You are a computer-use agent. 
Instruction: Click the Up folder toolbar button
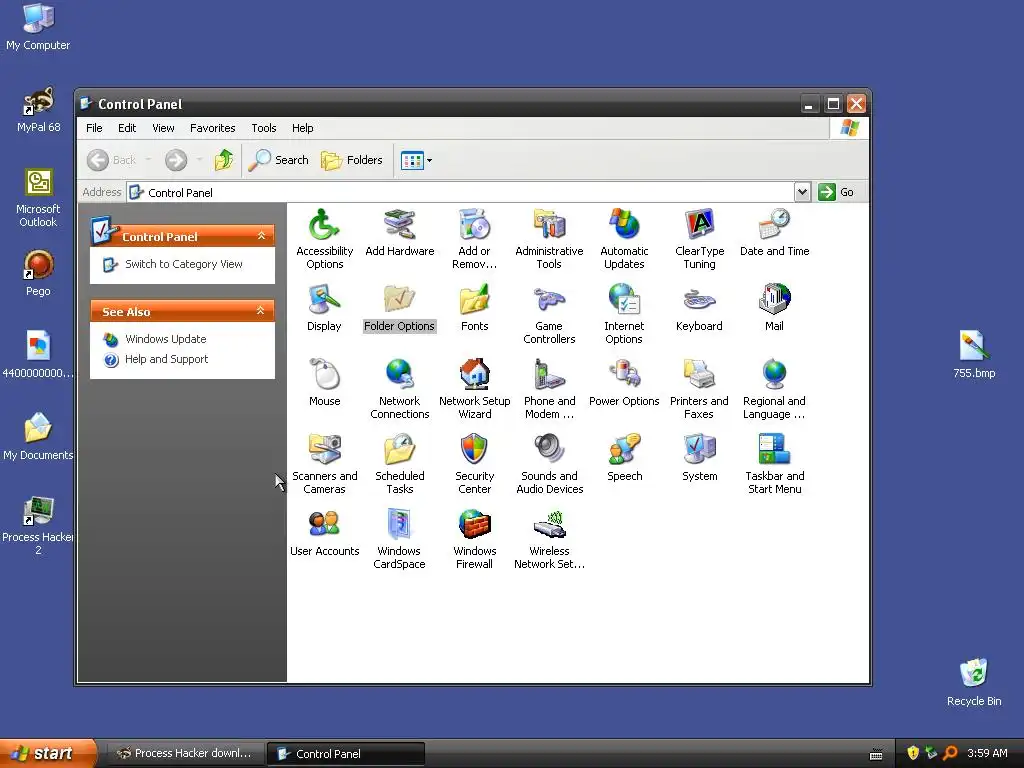pyautogui.click(x=224, y=160)
